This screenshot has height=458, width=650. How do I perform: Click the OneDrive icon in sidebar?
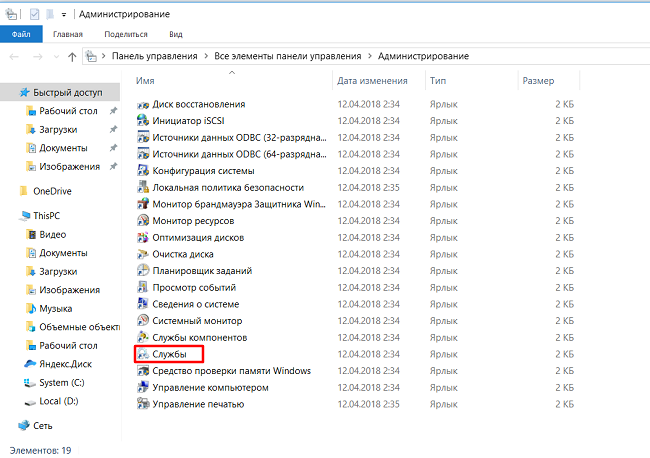[24, 191]
